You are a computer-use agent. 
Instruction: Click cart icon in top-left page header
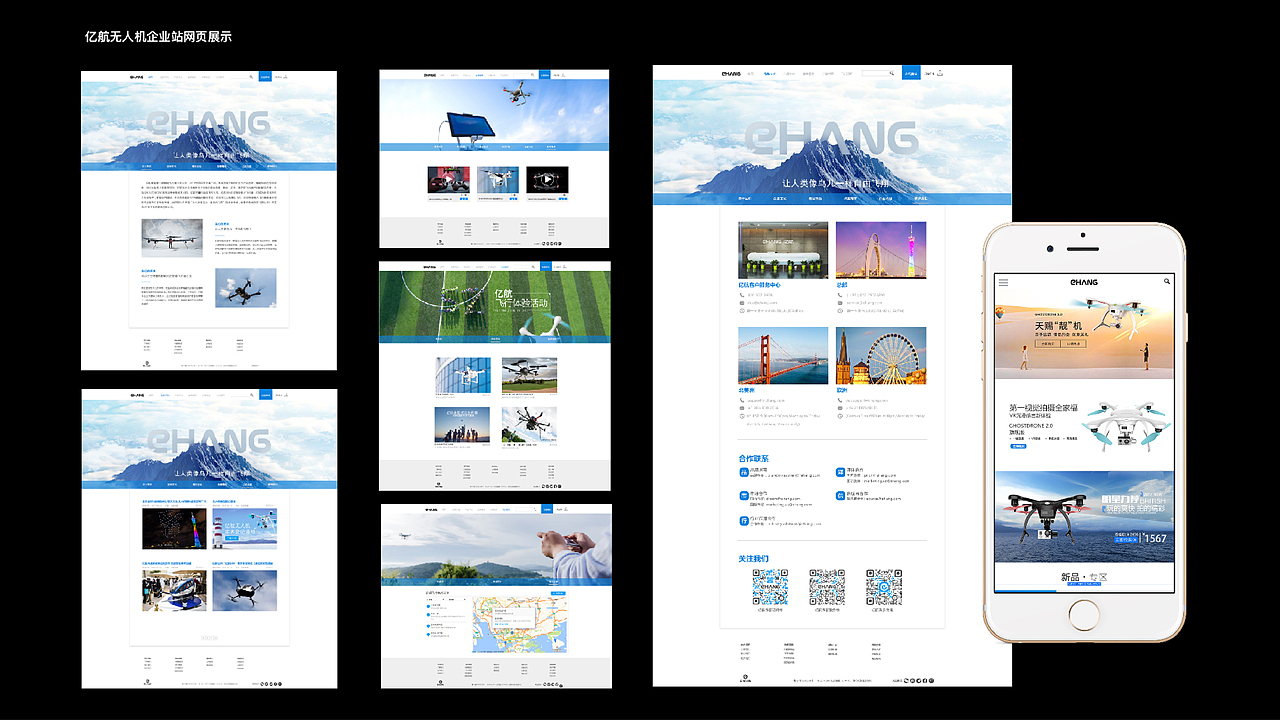coord(283,76)
